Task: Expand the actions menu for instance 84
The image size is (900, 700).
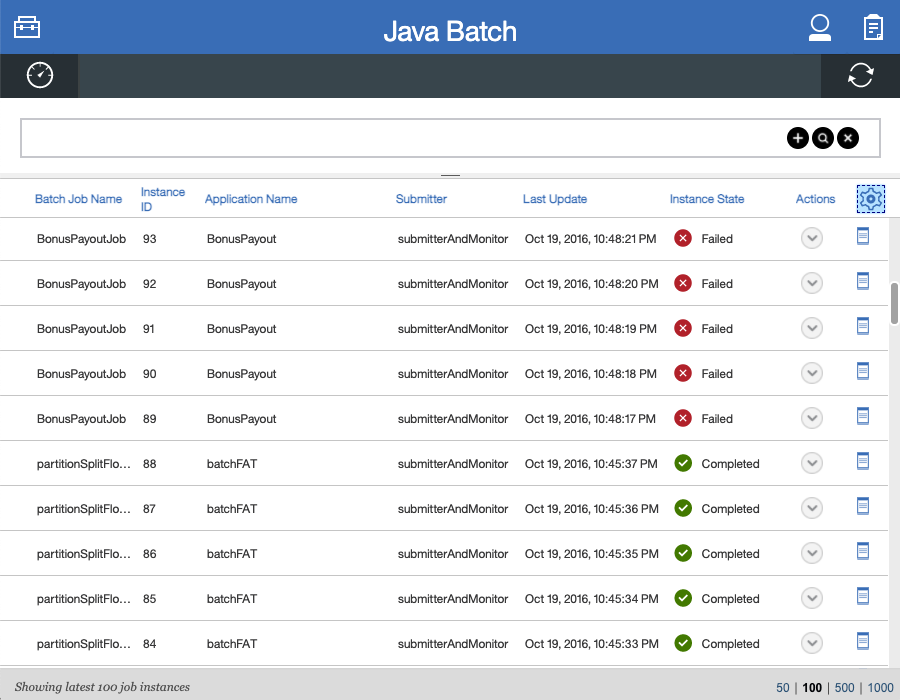Action: point(812,642)
